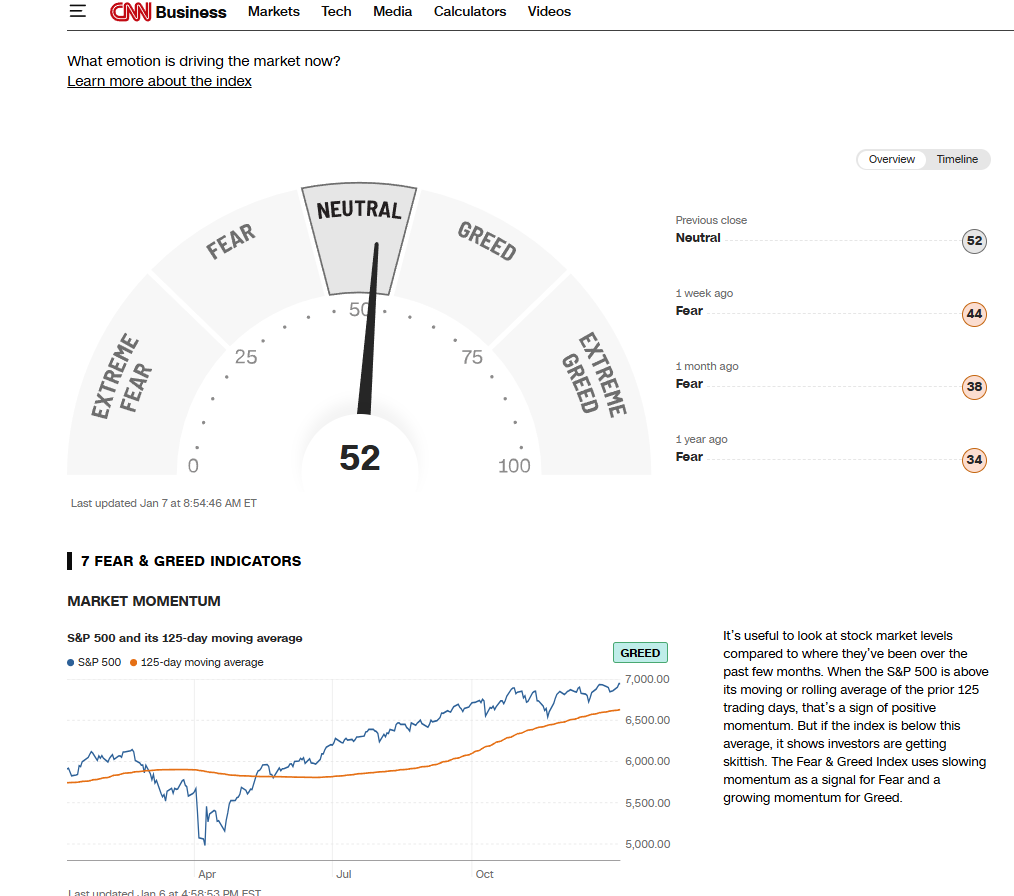This screenshot has width=1014, height=896.
Task: Click the CNN logo
Action: (130, 12)
